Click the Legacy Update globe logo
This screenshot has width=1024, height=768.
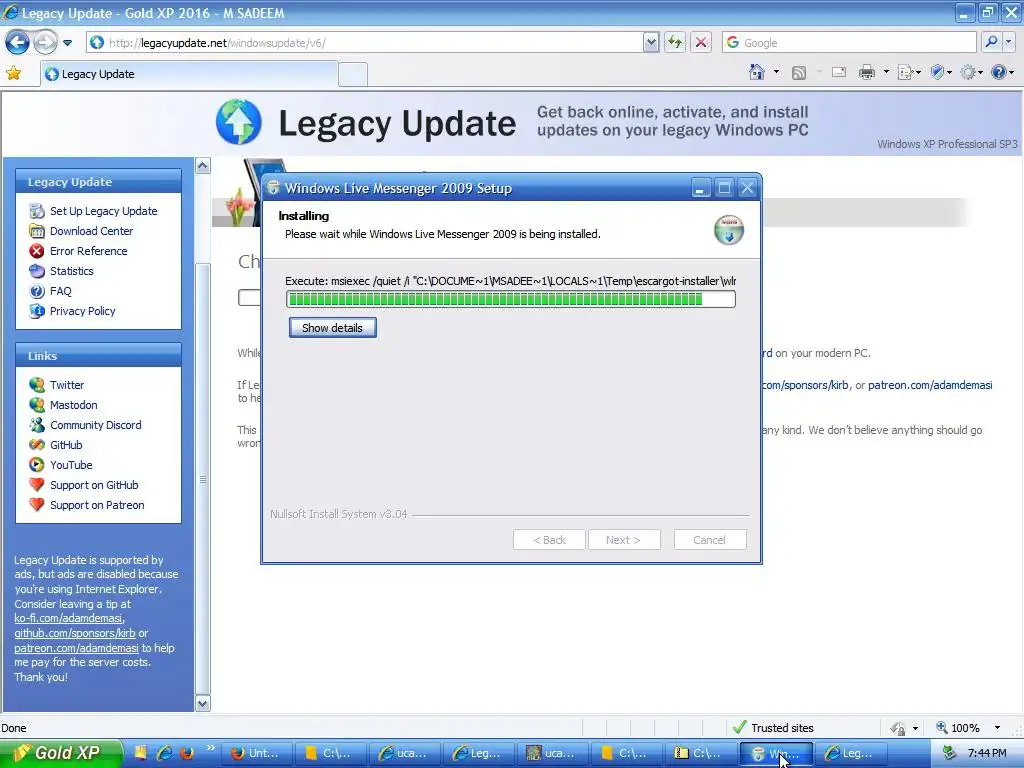click(239, 122)
